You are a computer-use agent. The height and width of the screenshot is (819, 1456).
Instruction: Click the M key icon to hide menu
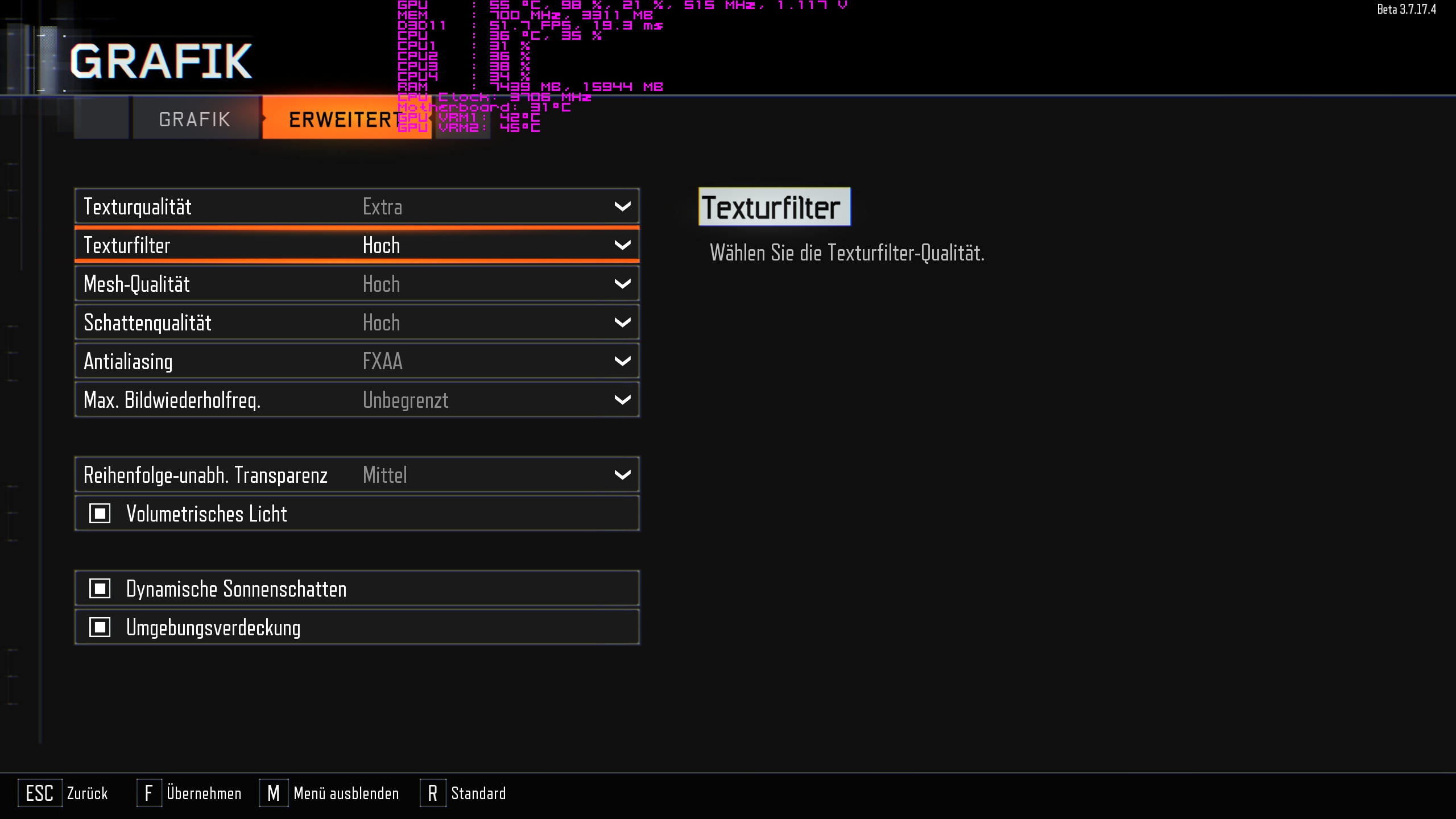(274, 793)
